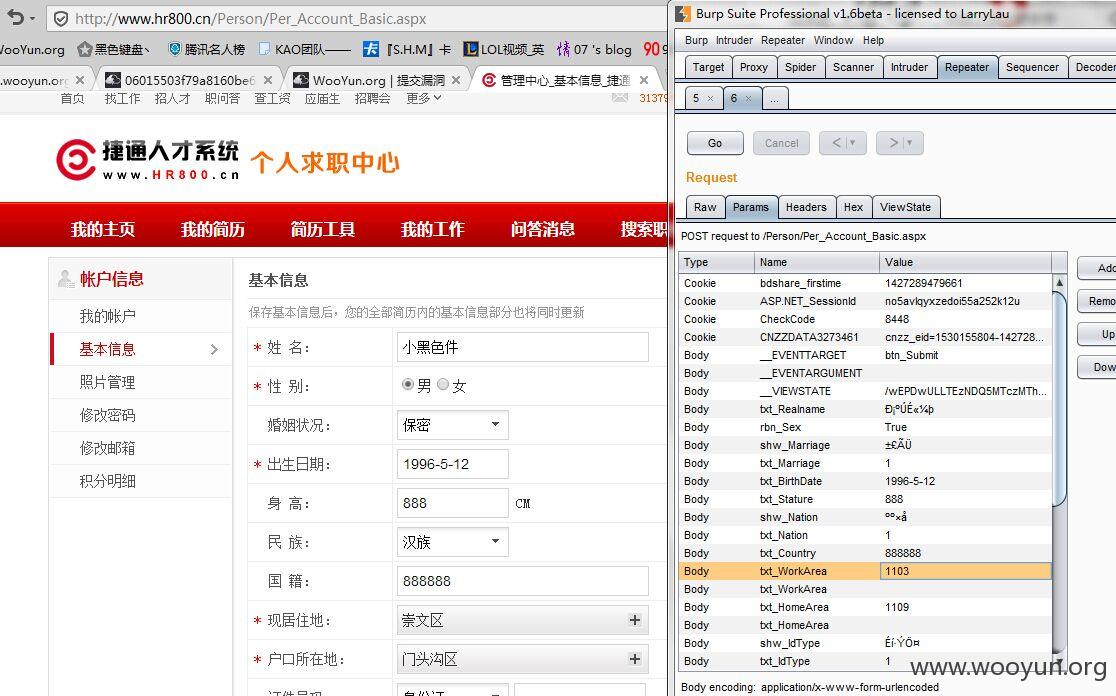Open the Repeater menu in Burp
The image size is (1116, 696).
[x=782, y=41]
